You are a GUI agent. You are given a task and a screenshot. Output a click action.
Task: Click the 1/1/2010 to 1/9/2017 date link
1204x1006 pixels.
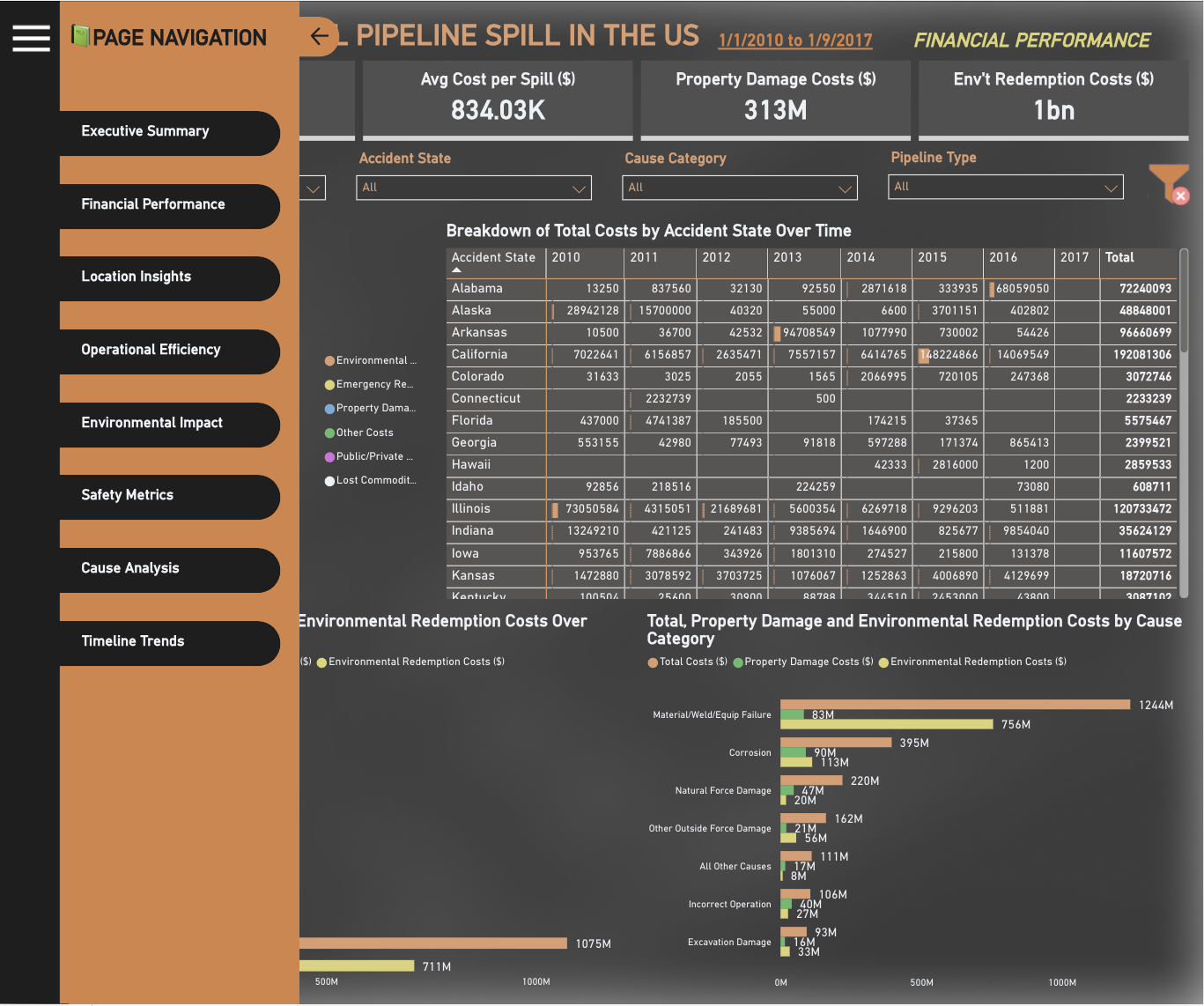click(x=794, y=41)
